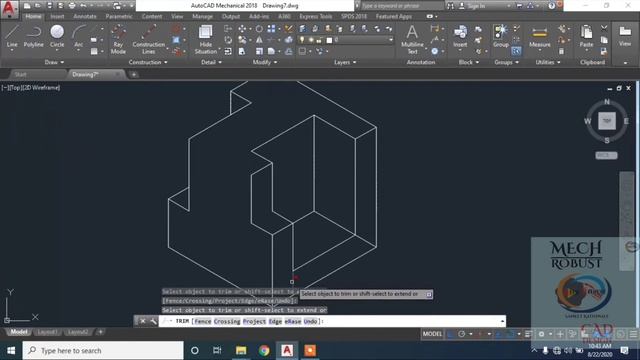The height and width of the screenshot is (360, 640).
Task: Switch to the Parametric tab
Action: 119,16
